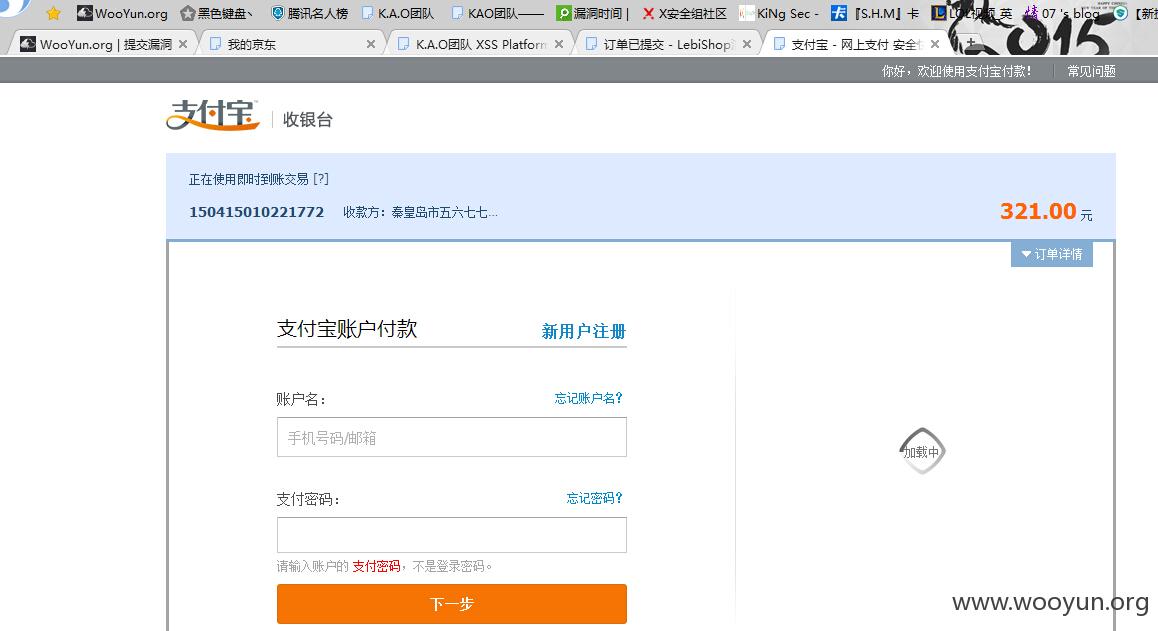The image size is (1158, 631).
Task: Click the 忘记账户名? link
Action: (x=589, y=398)
